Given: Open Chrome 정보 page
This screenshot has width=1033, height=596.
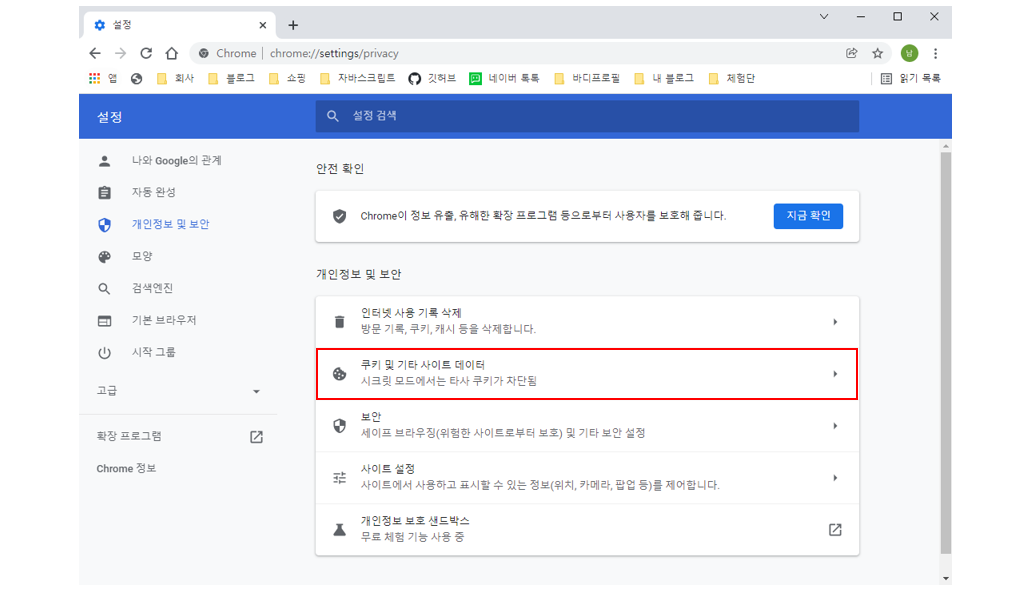Looking at the screenshot, I should click(126, 468).
